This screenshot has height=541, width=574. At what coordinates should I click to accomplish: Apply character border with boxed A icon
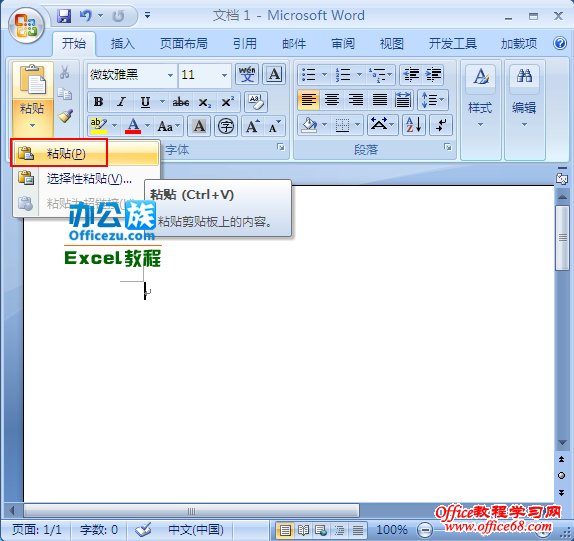[x=274, y=75]
